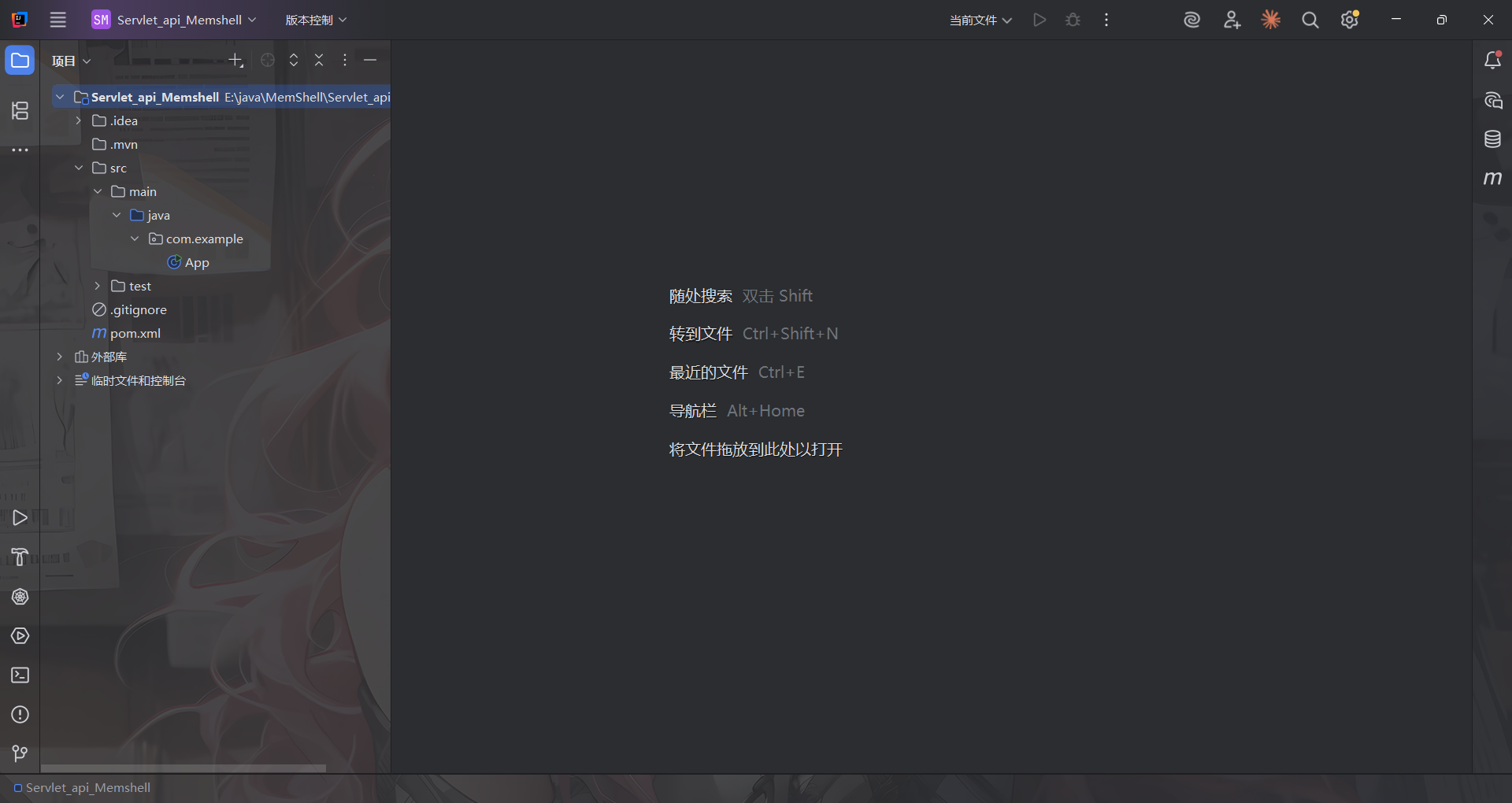Toggle the Run tool window
Image resolution: width=1512 pixels, height=803 pixels.
[20, 518]
